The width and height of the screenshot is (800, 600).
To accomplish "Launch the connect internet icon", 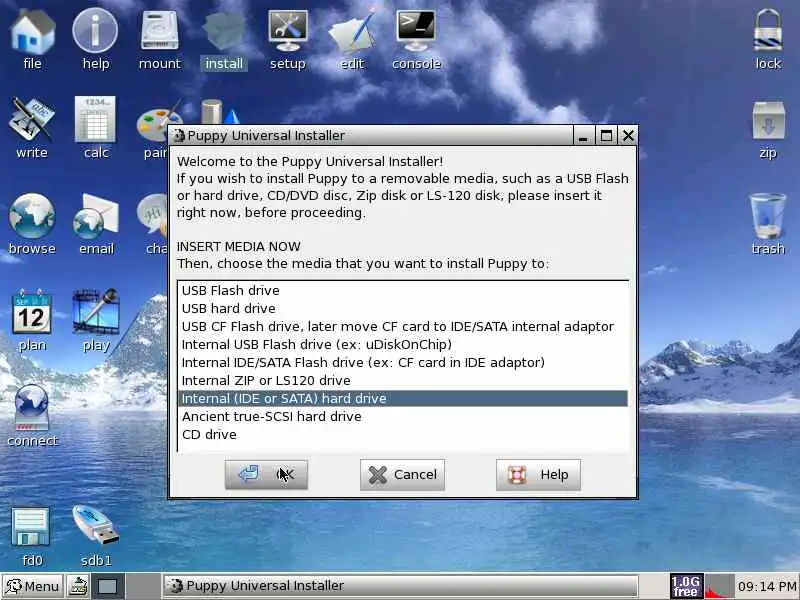I will [32, 416].
